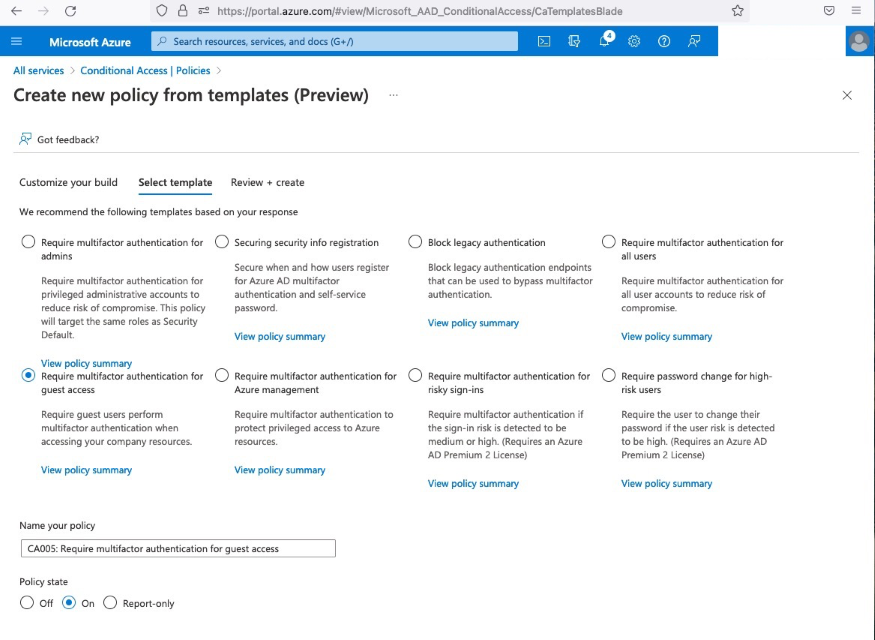Open the ellipsis menu beside the page title

393,95
